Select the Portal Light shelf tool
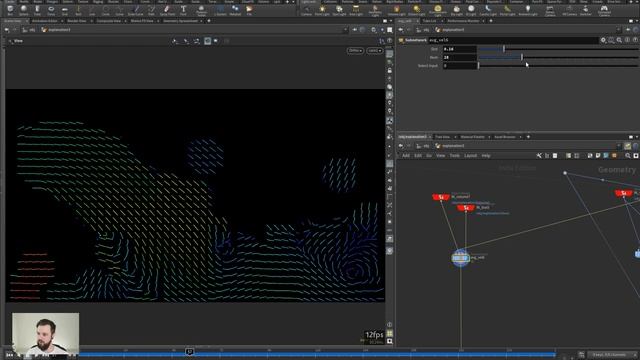The height and width of the screenshot is (360, 640). pos(507,10)
